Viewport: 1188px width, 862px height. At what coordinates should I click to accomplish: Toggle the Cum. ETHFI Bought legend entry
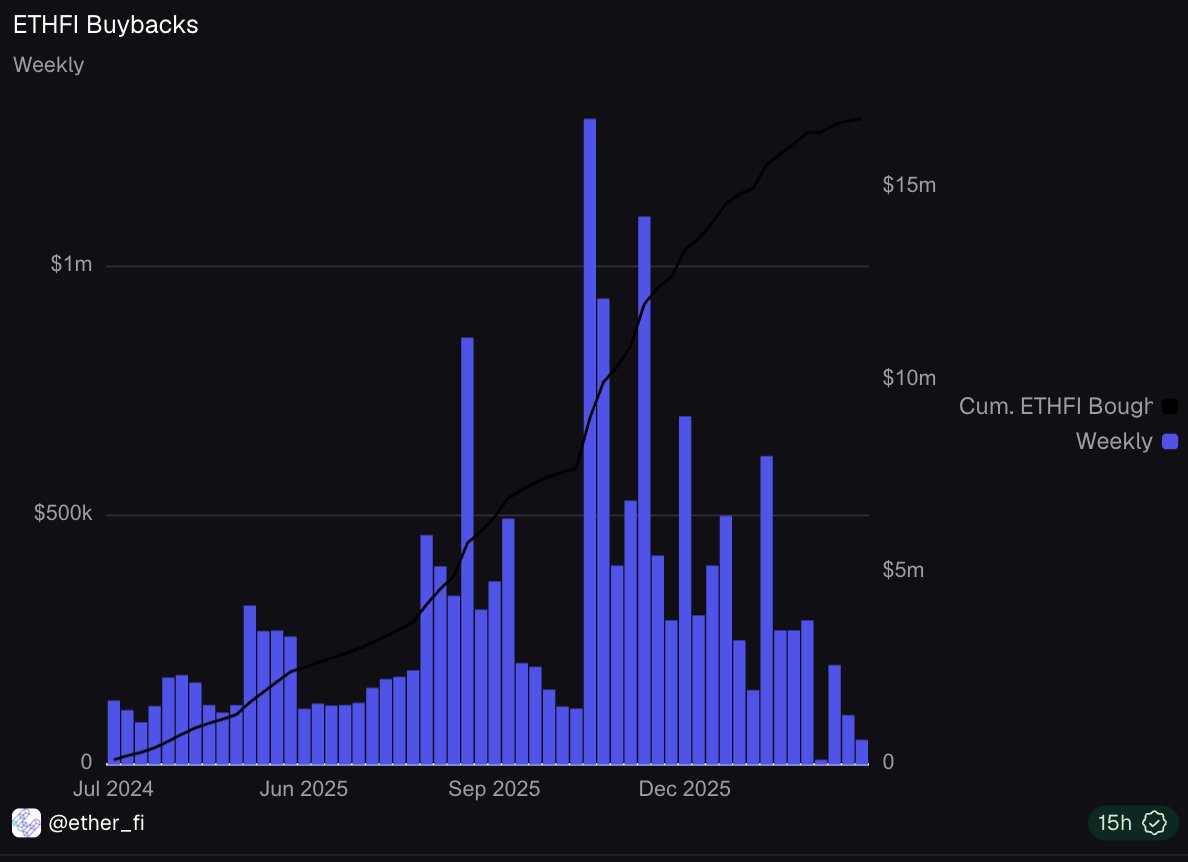tap(1068, 406)
